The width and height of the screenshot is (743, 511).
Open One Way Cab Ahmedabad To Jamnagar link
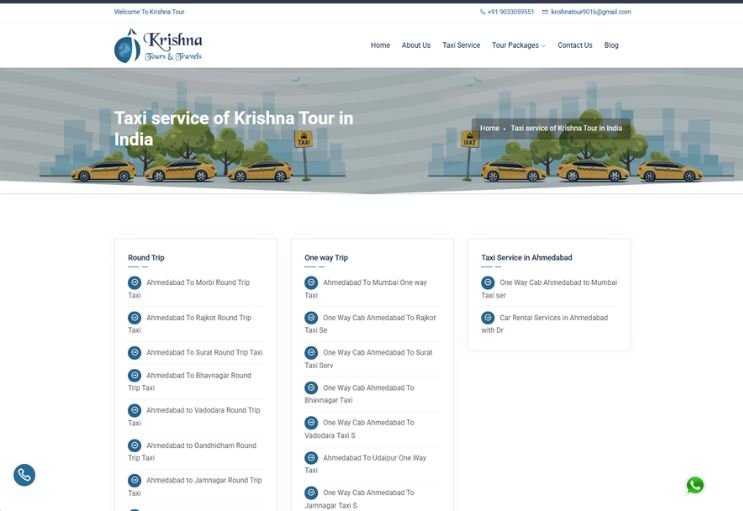click(360, 499)
